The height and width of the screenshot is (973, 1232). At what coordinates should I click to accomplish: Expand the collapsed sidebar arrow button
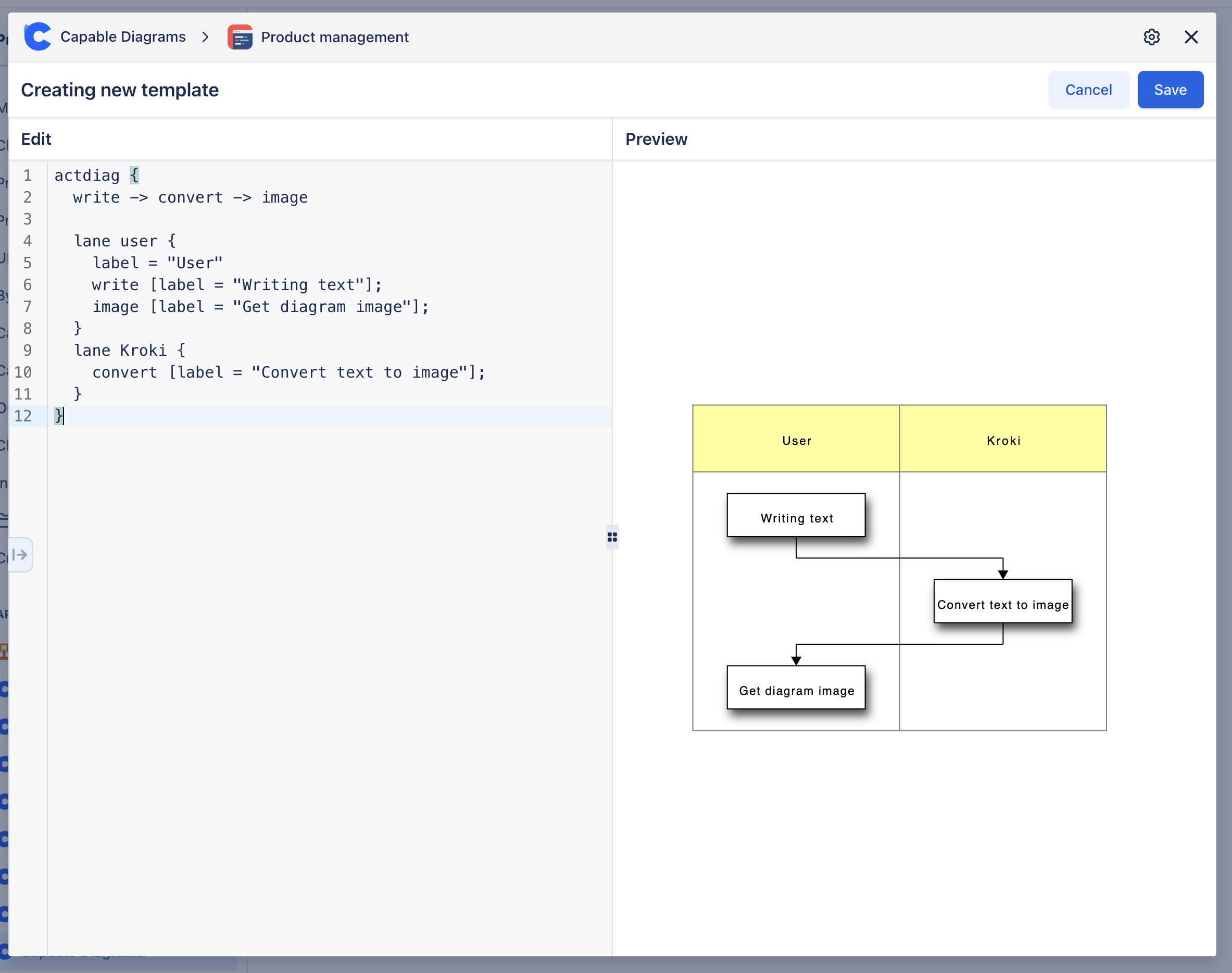click(x=20, y=554)
